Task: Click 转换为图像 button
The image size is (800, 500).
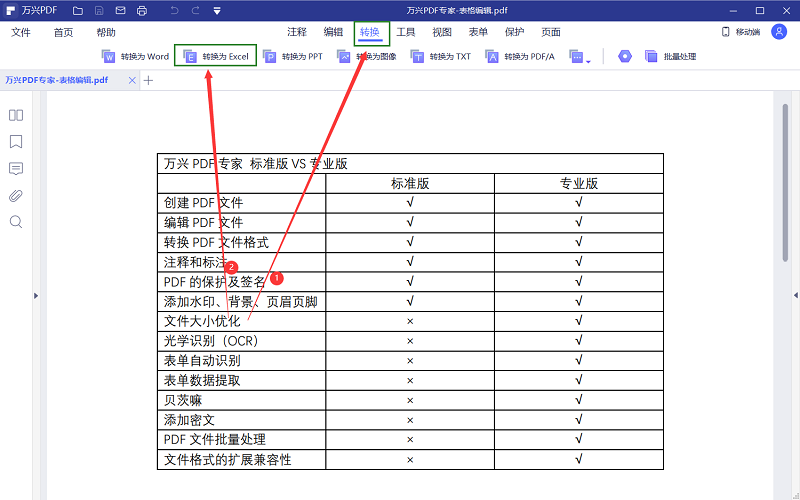Action: point(367,57)
